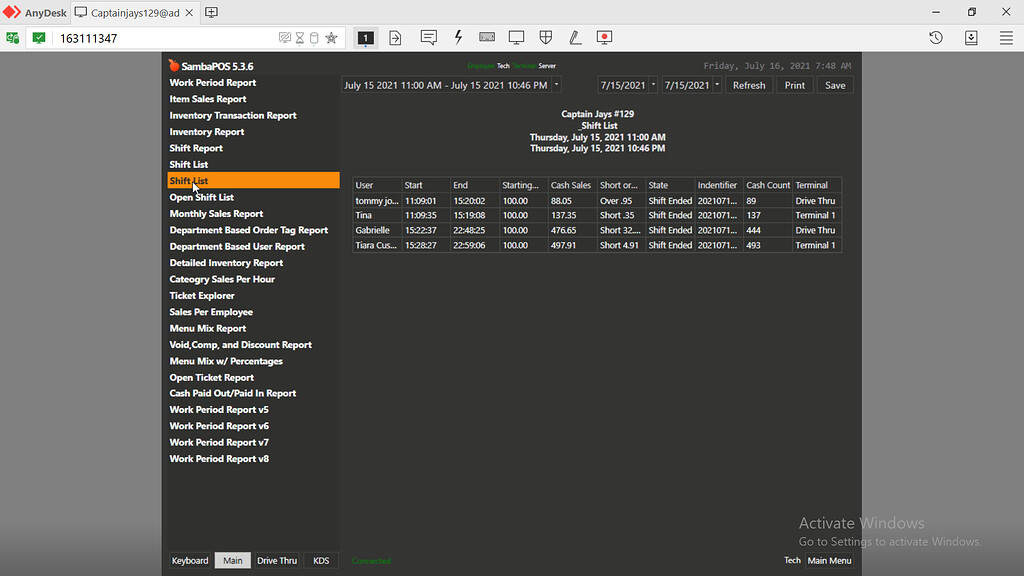This screenshot has width=1024, height=576.
Task: Open the actions lightning bolt icon
Action: click(x=457, y=37)
